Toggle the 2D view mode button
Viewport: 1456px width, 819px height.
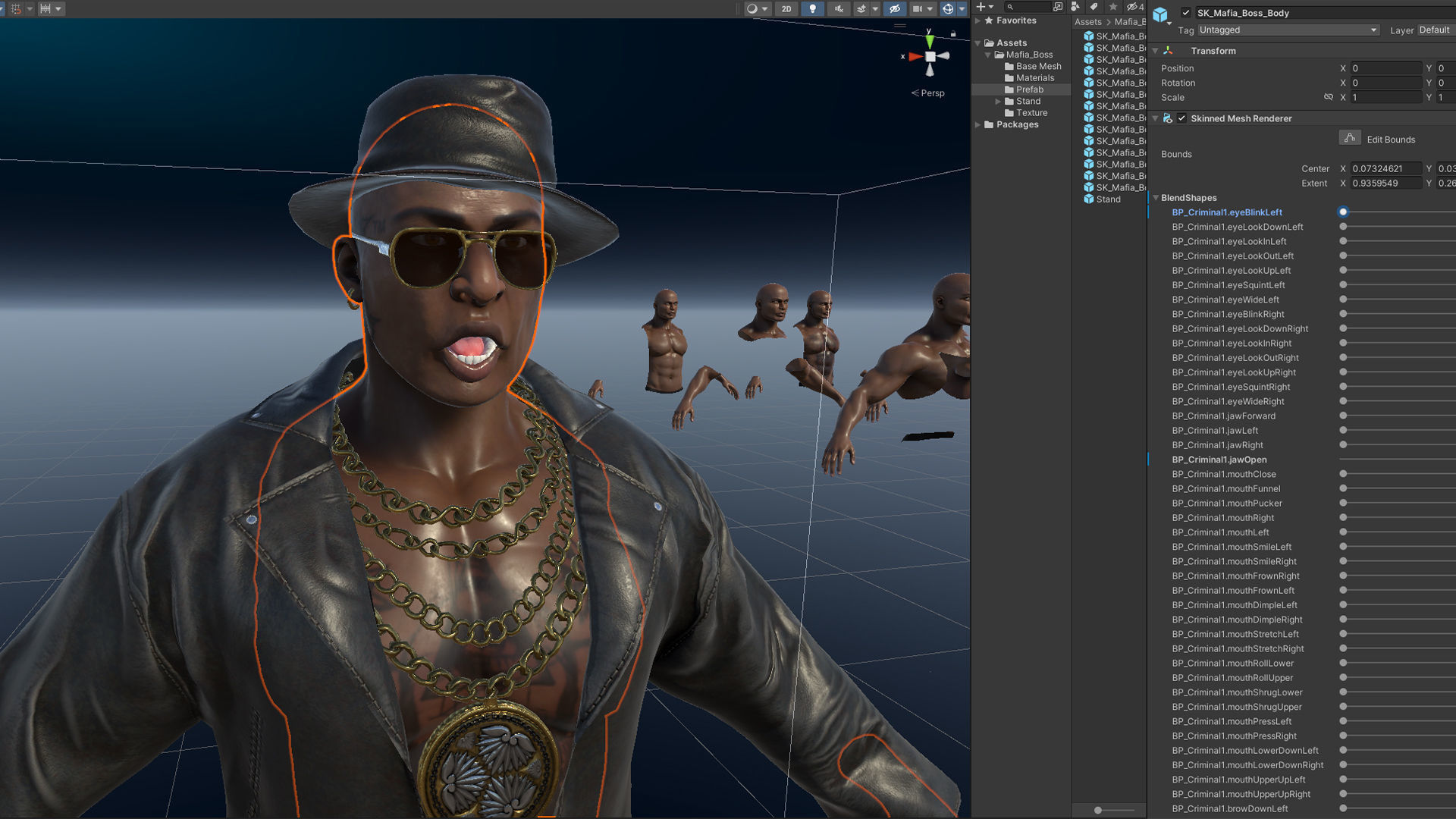pos(786,9)
